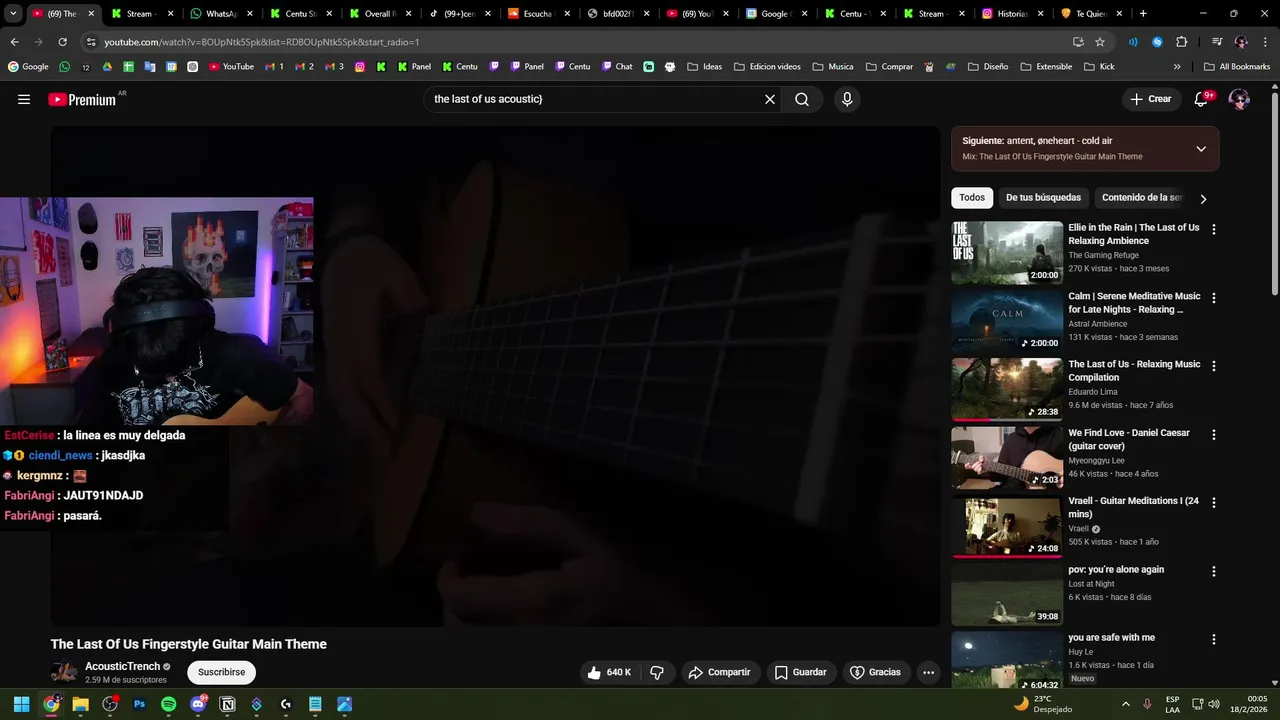Open the YouTube guide hamburger menu

click(24, 99)
